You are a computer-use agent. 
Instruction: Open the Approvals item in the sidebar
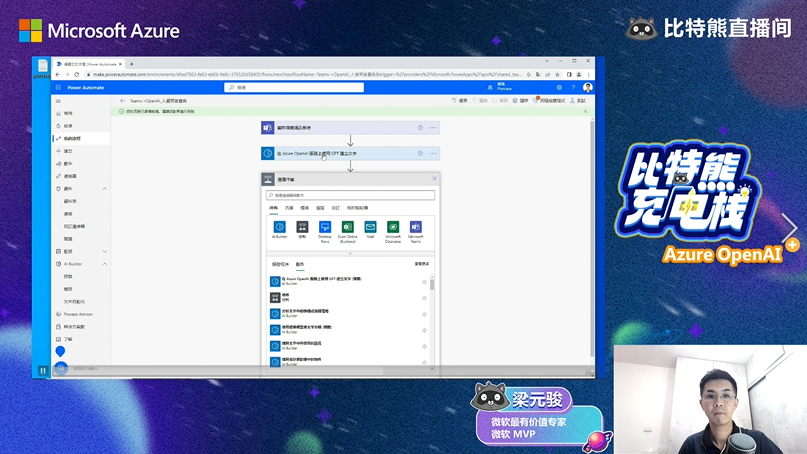tap(65, 126)
